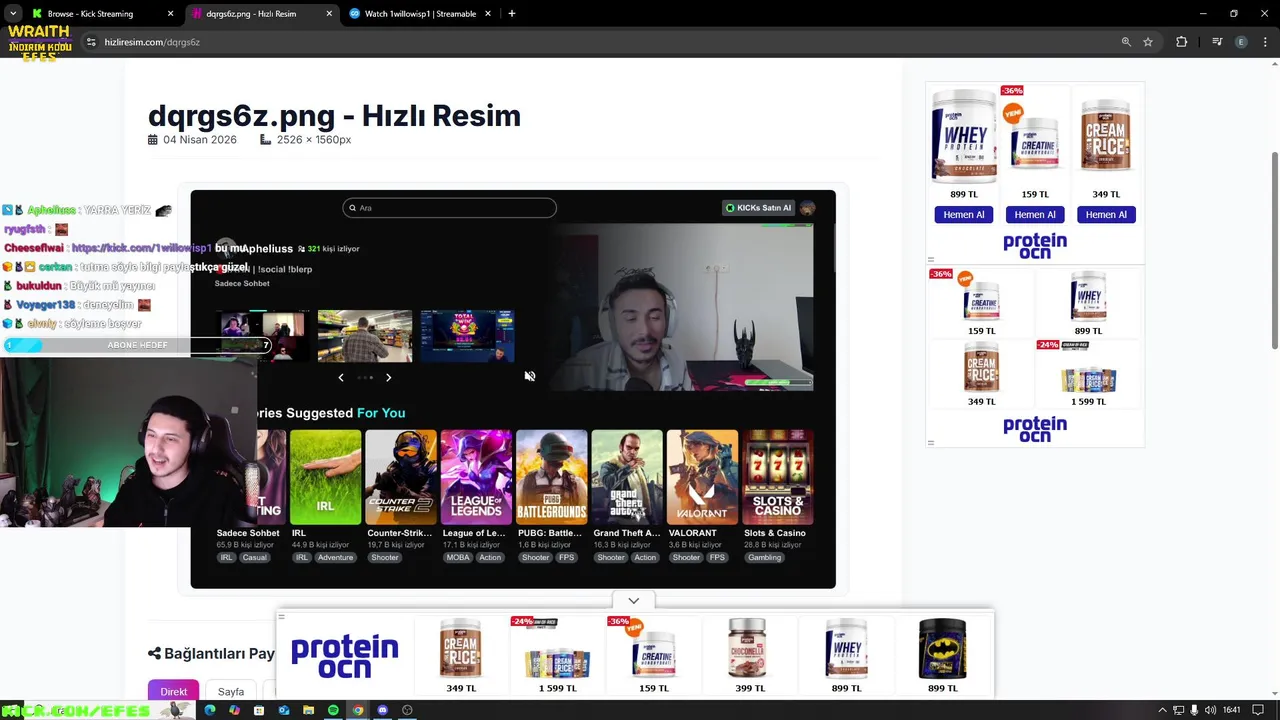Open the volume speaker icon in system tray
The width and height of the screenshot is (1280, 720).
tap(1210, 710)
